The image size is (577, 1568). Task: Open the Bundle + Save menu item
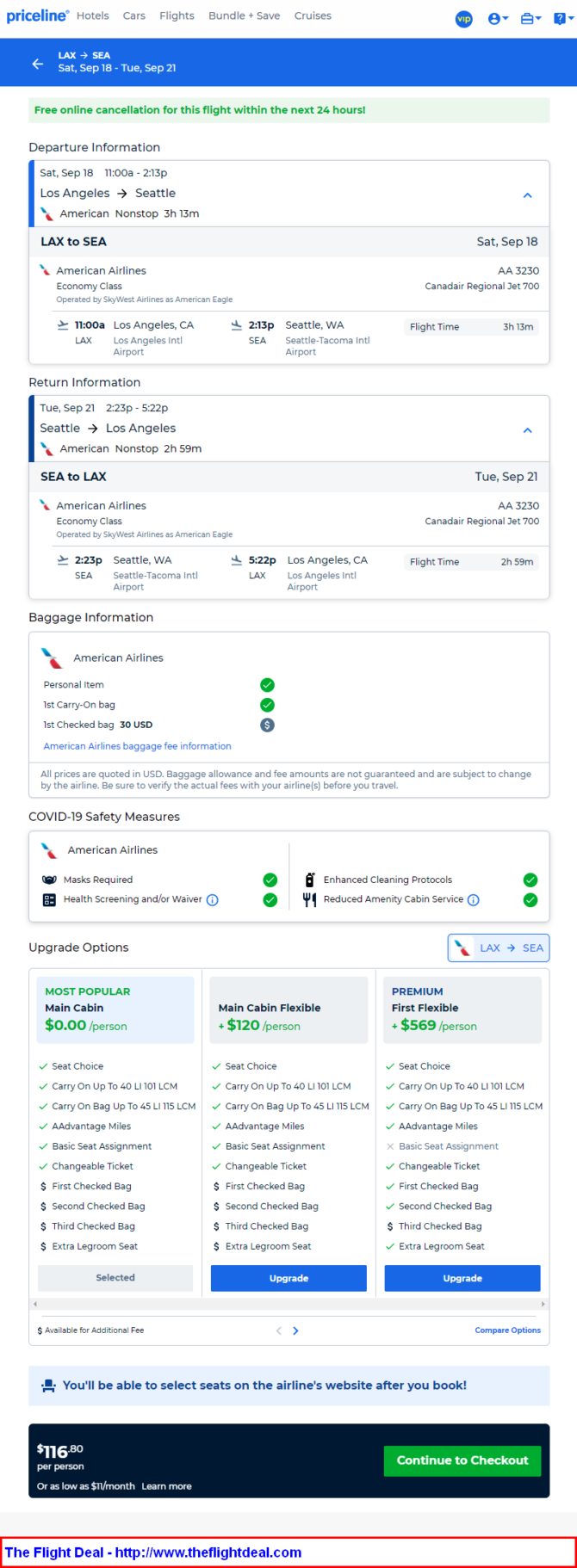click(244, 15)
